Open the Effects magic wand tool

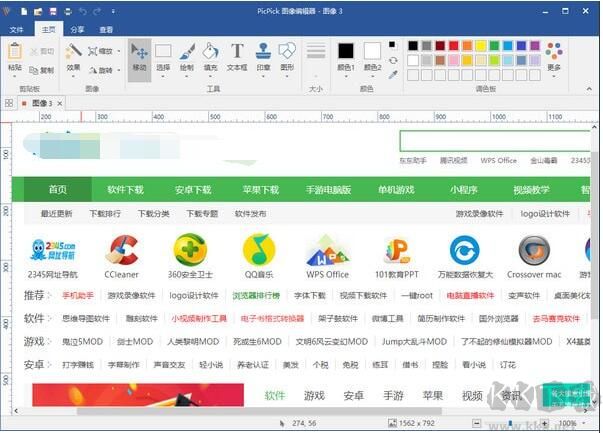[73, 51]
